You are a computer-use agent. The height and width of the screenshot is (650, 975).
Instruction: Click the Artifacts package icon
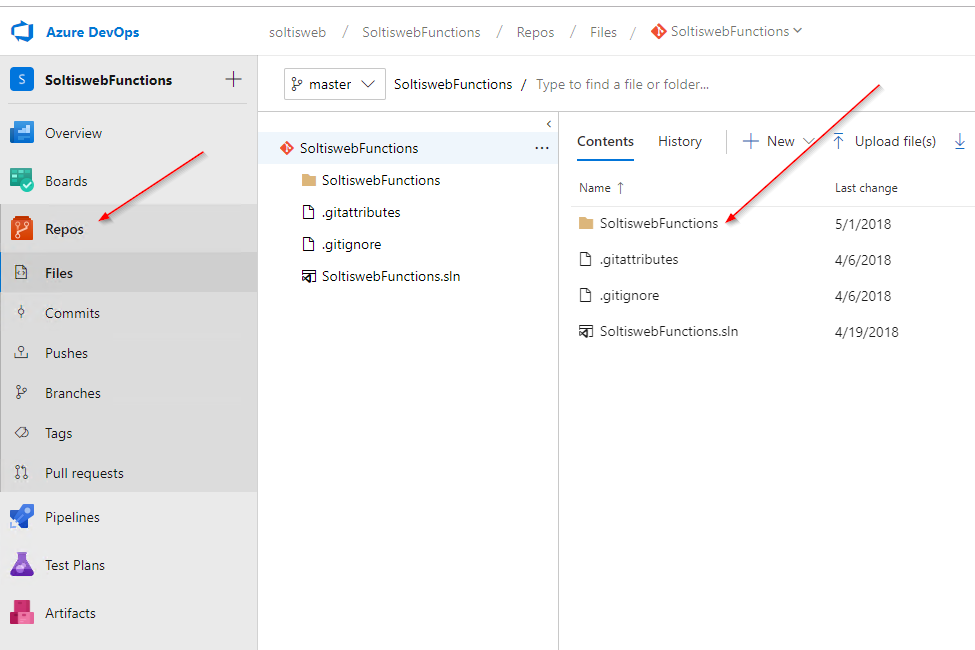pos(22,612)
